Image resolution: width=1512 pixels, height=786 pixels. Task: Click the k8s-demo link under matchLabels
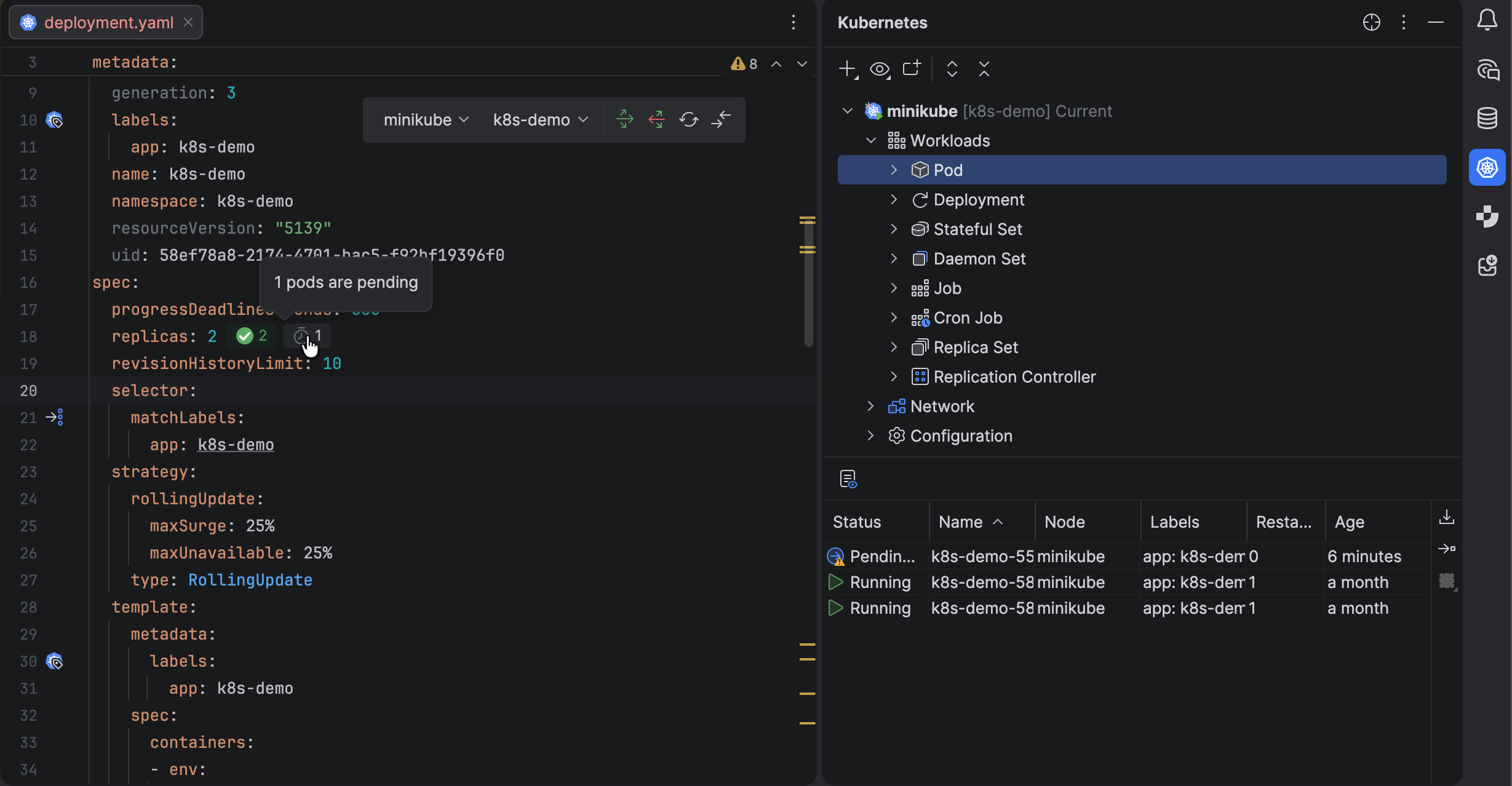point(236,445)
